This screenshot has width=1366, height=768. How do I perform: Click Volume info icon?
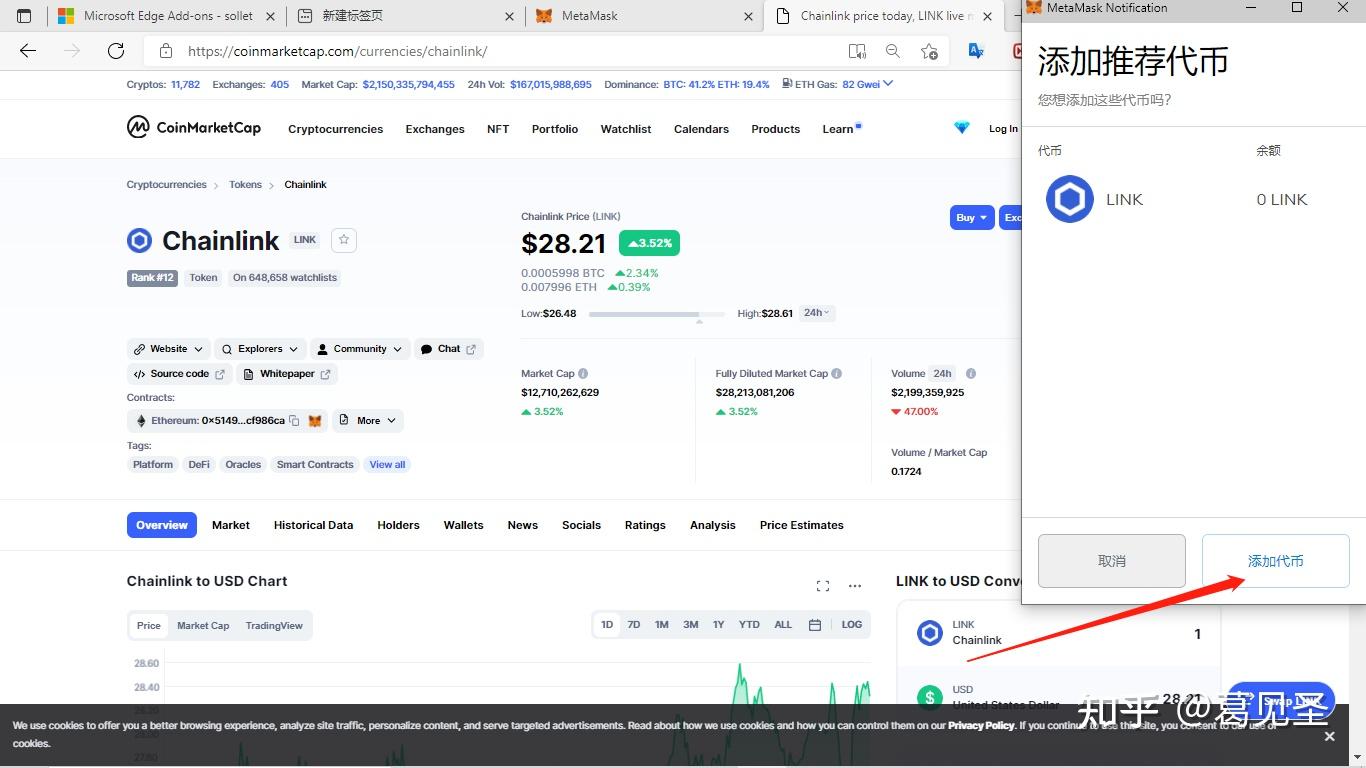click(971, 374)
